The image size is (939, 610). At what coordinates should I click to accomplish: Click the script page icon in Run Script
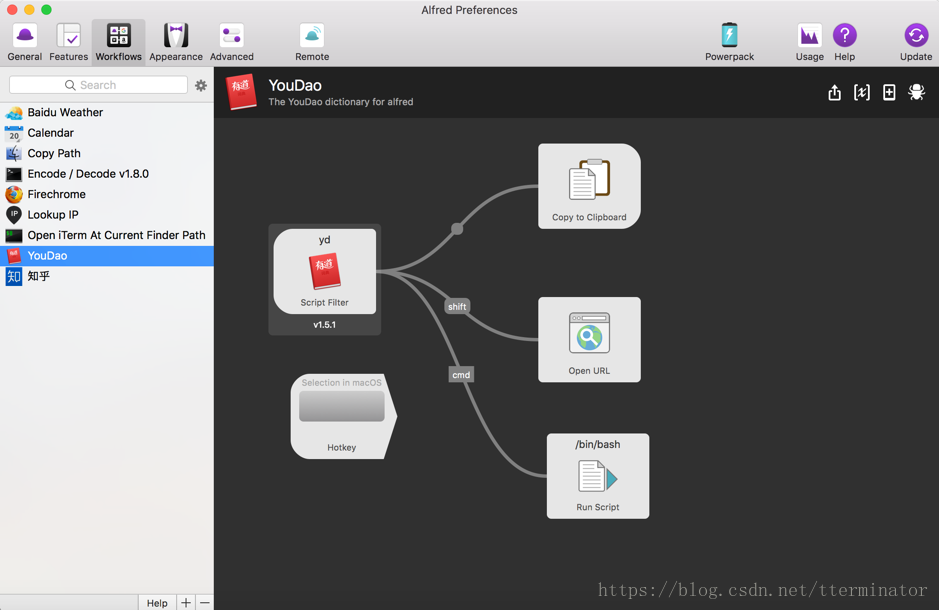click(x=598, y=476)
